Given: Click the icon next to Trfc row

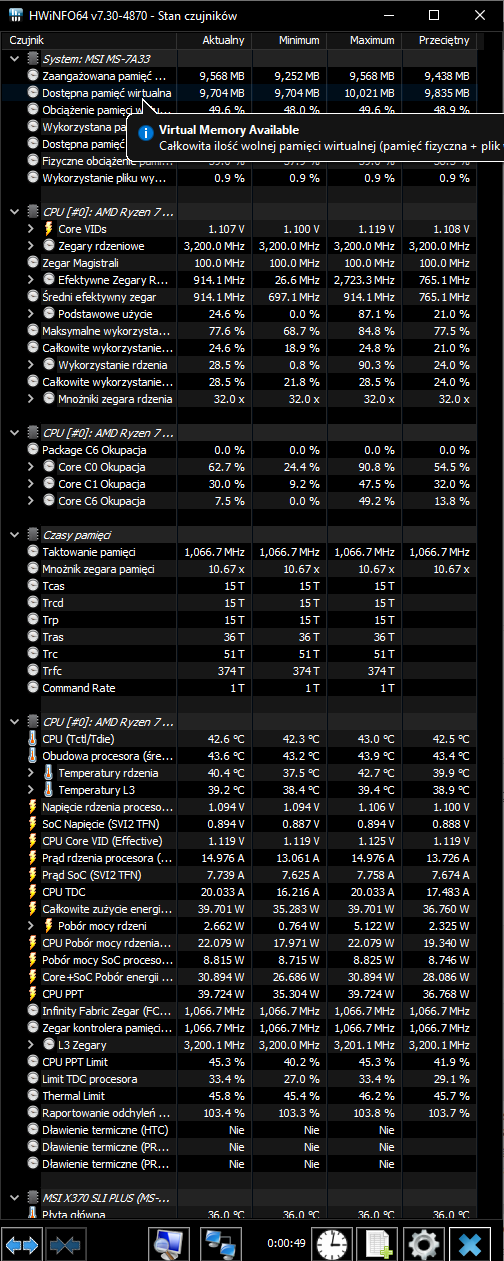Looking at the screenshot, I should 32,670.
